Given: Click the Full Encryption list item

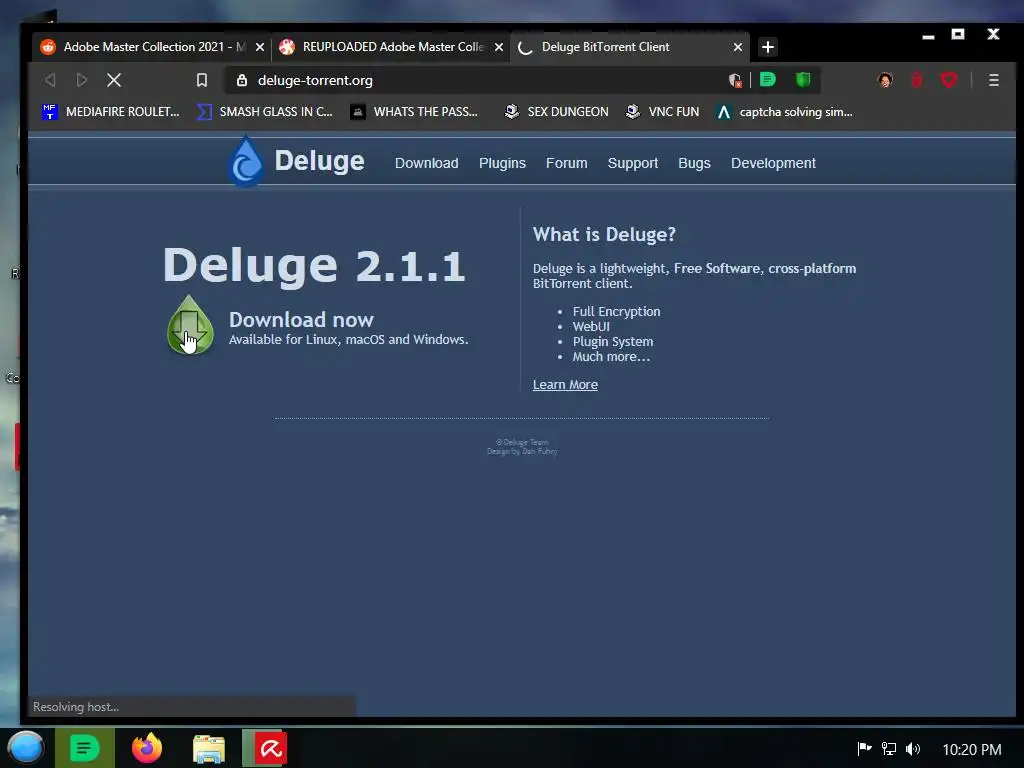Looking at the screenshot, I should (616, 312).
